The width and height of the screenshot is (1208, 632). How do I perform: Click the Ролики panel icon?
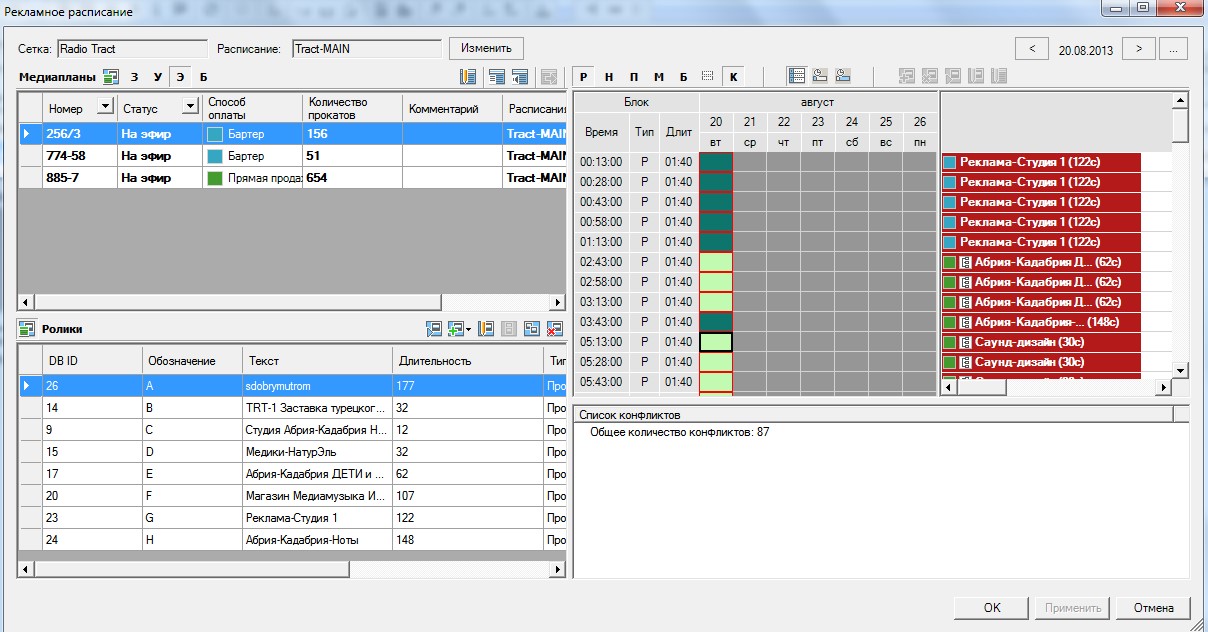[x=27, y=328]
